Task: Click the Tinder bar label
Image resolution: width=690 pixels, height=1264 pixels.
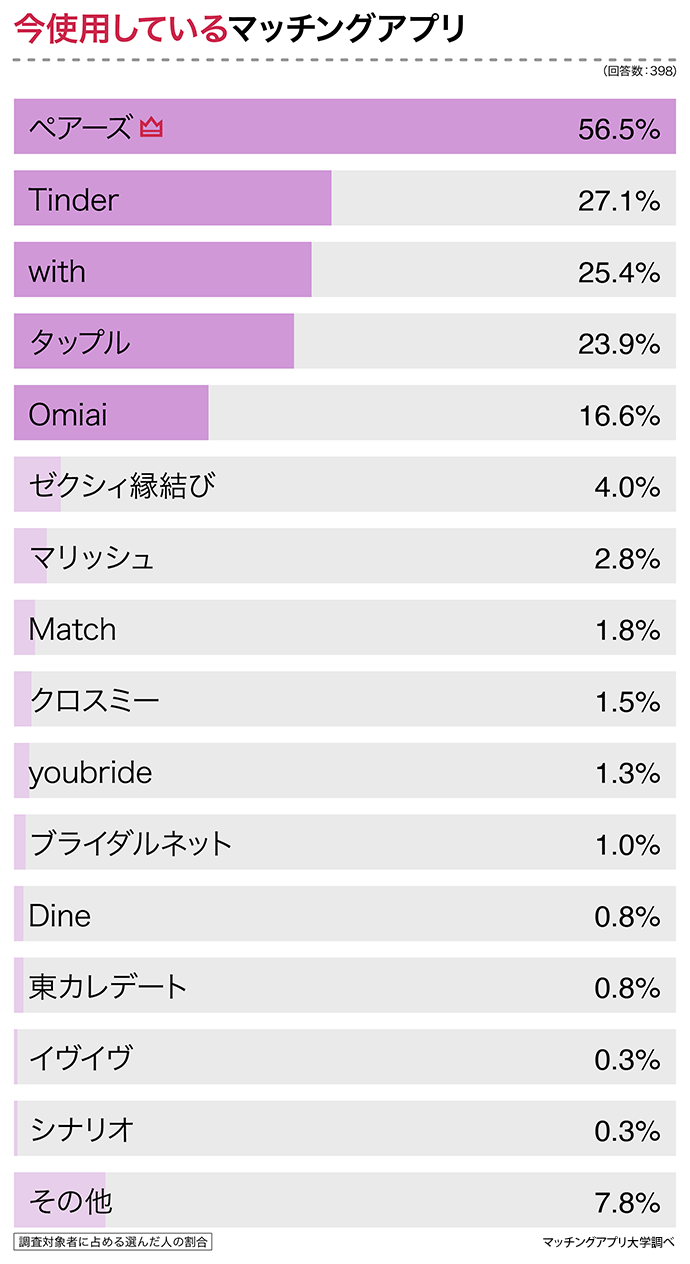Action: pyautogui.click(x=73, y=200)
